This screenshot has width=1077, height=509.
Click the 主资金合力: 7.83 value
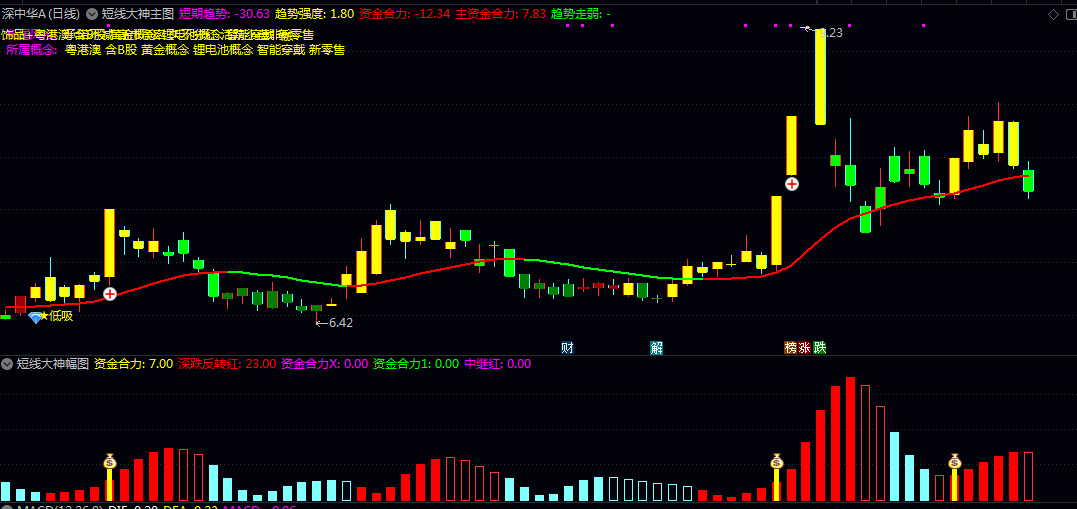point(501,14)
